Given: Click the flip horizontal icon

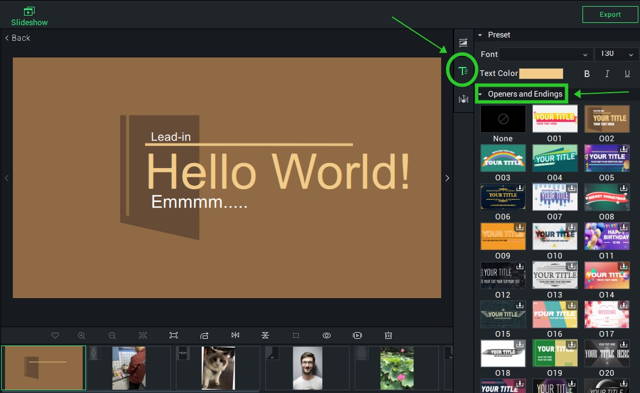Looking at the screenshot, I should tap(235, 335).
